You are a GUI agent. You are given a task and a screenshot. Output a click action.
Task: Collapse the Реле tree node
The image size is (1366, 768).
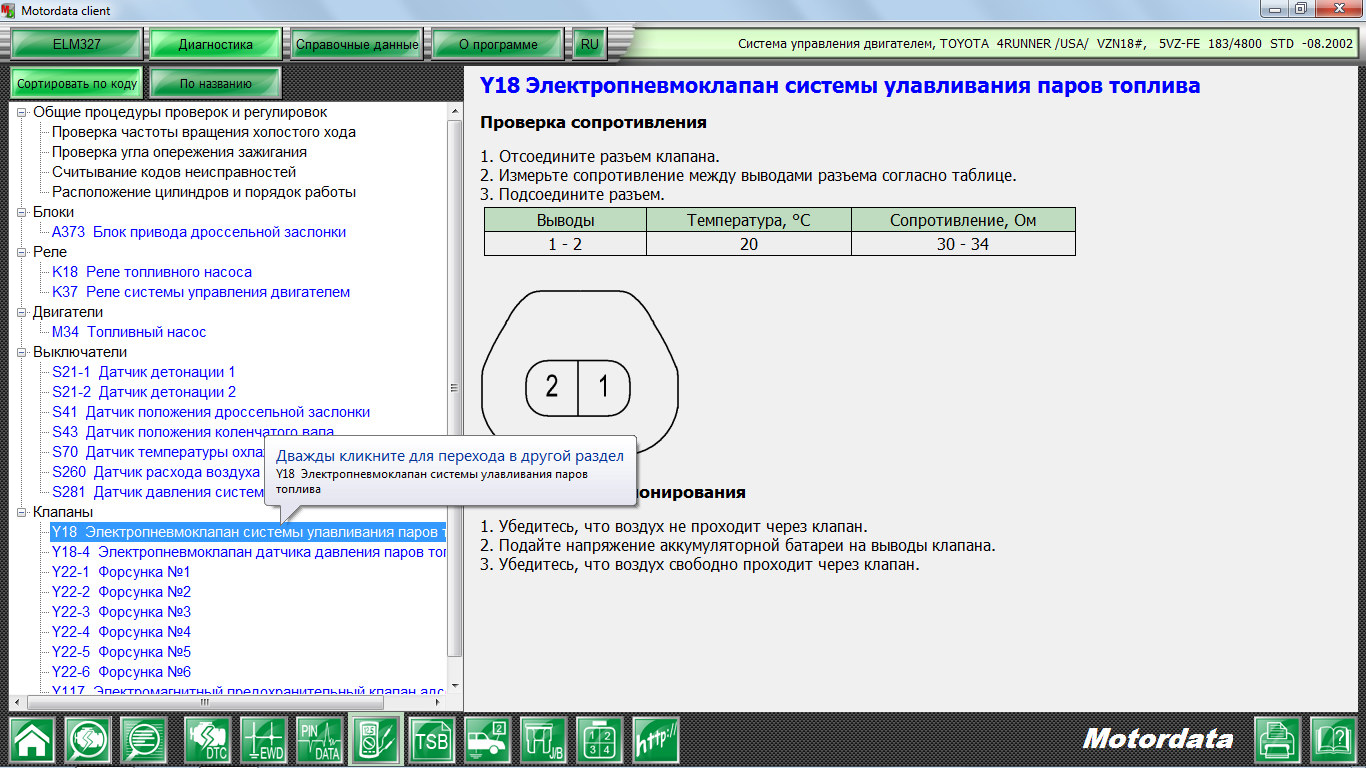click(x=23, y=252)
